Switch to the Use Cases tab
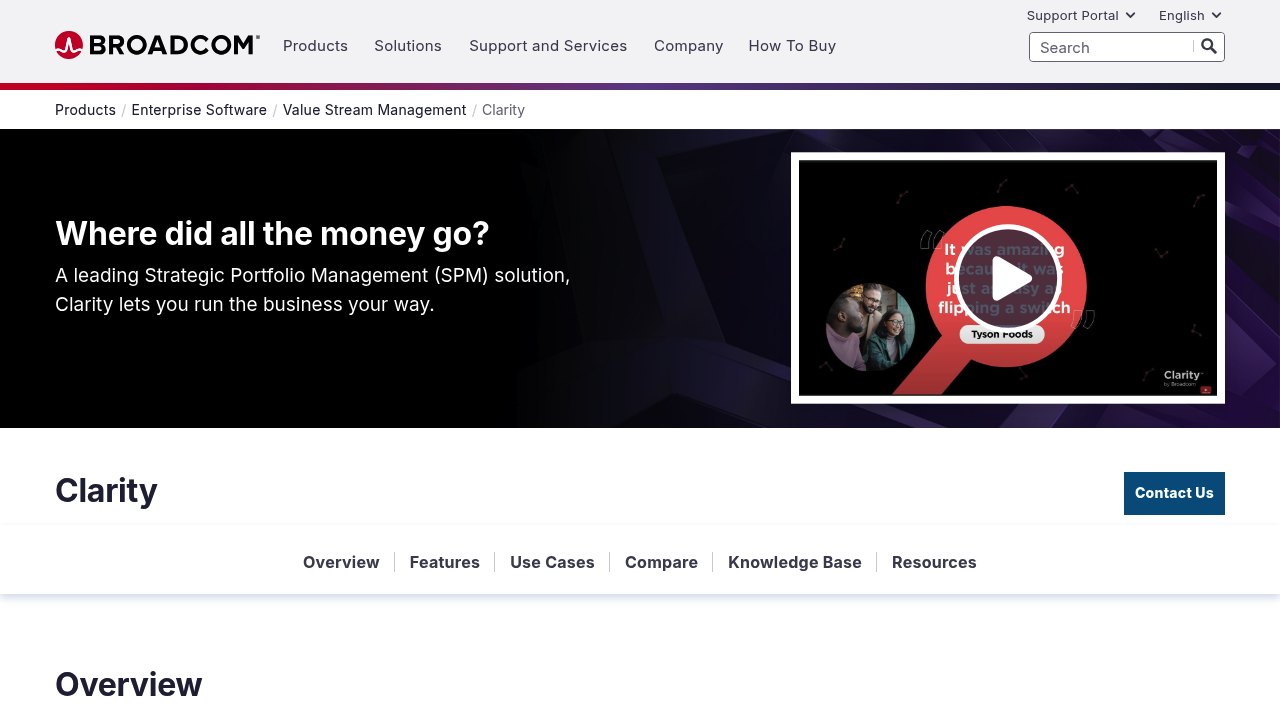Screen dimensions: 1280x720 pyautogui.click(x=552, y=562)
